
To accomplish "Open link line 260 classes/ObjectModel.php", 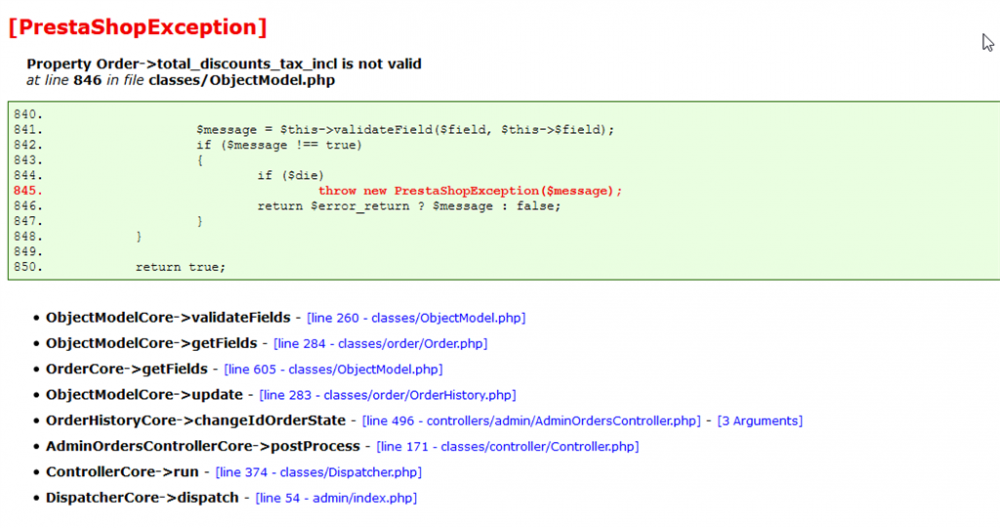I will [416, 318].
